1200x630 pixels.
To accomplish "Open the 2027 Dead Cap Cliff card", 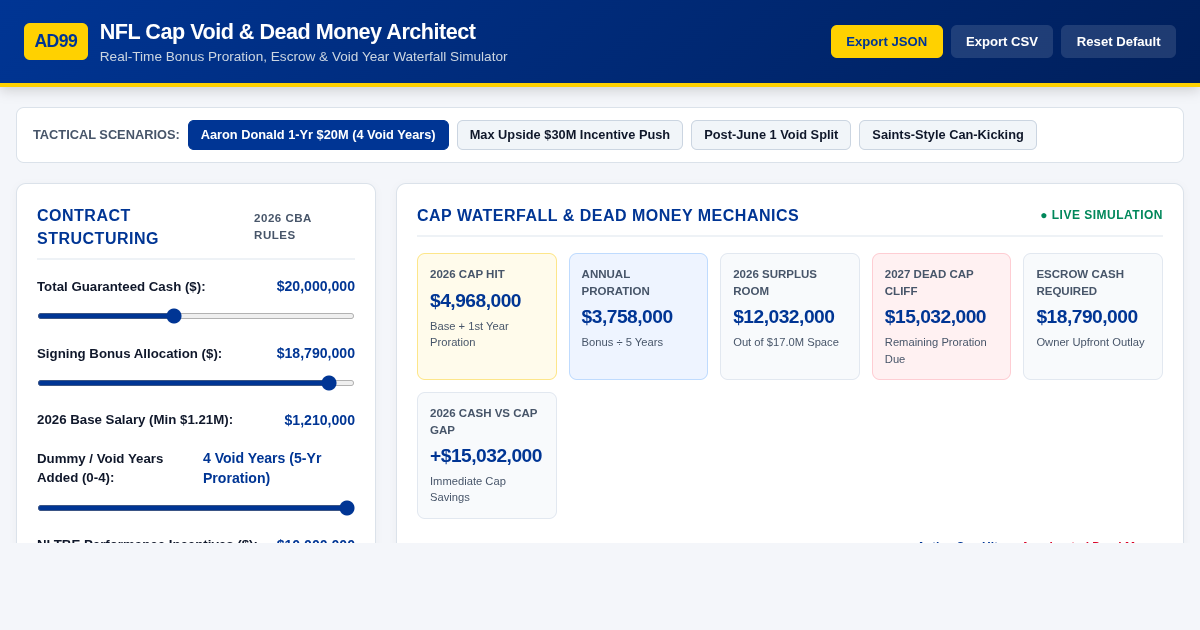I will point(941,316).
